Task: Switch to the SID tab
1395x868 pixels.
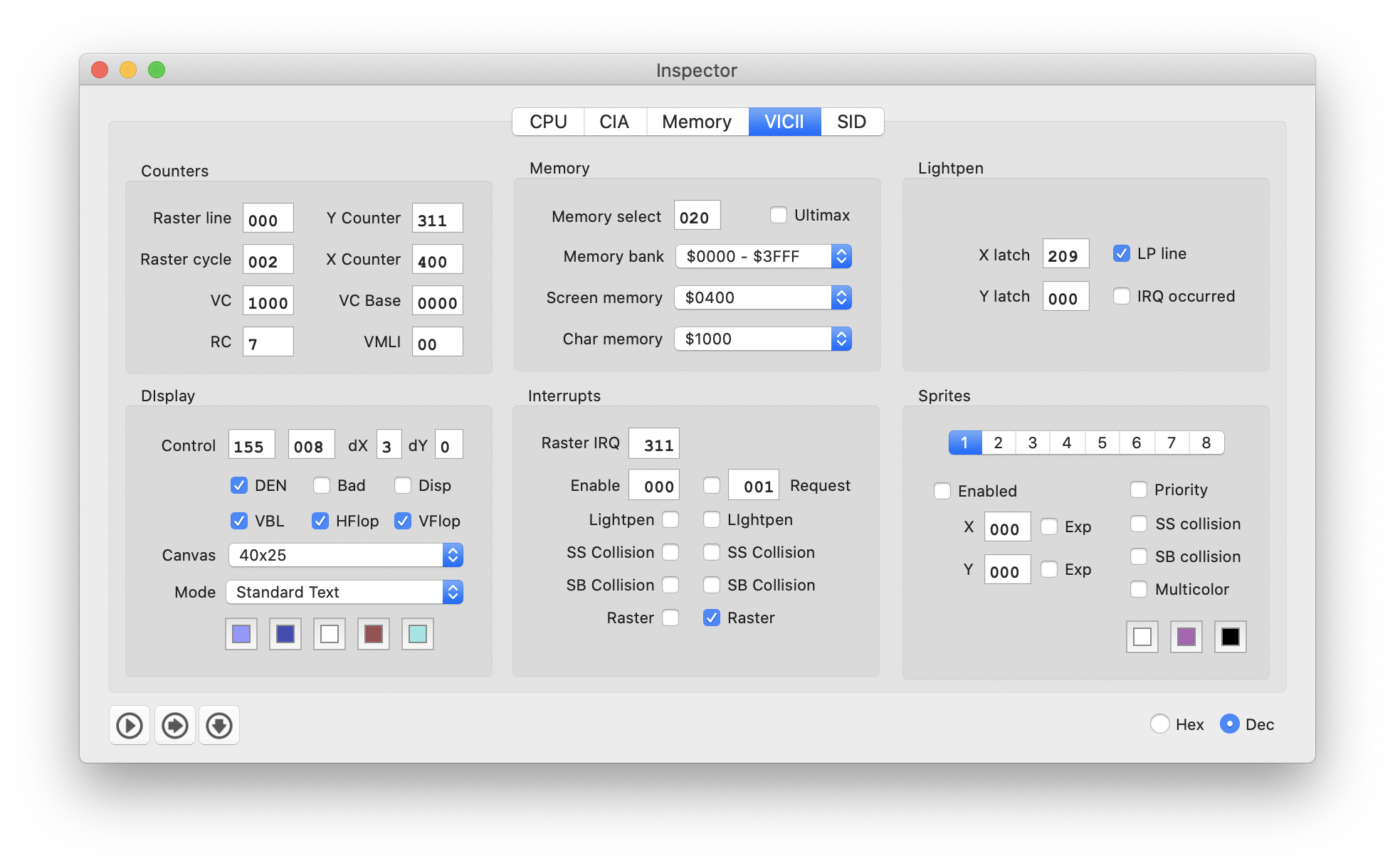Action: tap(851, 122)
